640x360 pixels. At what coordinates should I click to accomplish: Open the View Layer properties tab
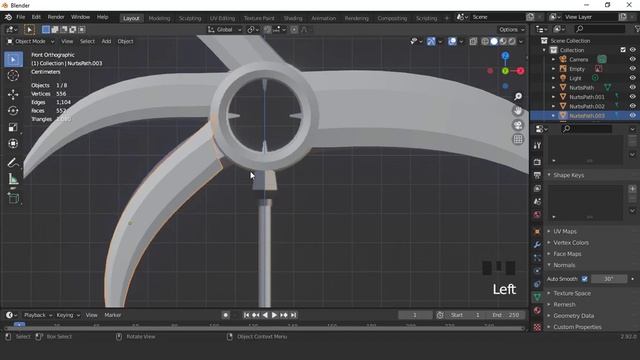(x=537, y=188)
